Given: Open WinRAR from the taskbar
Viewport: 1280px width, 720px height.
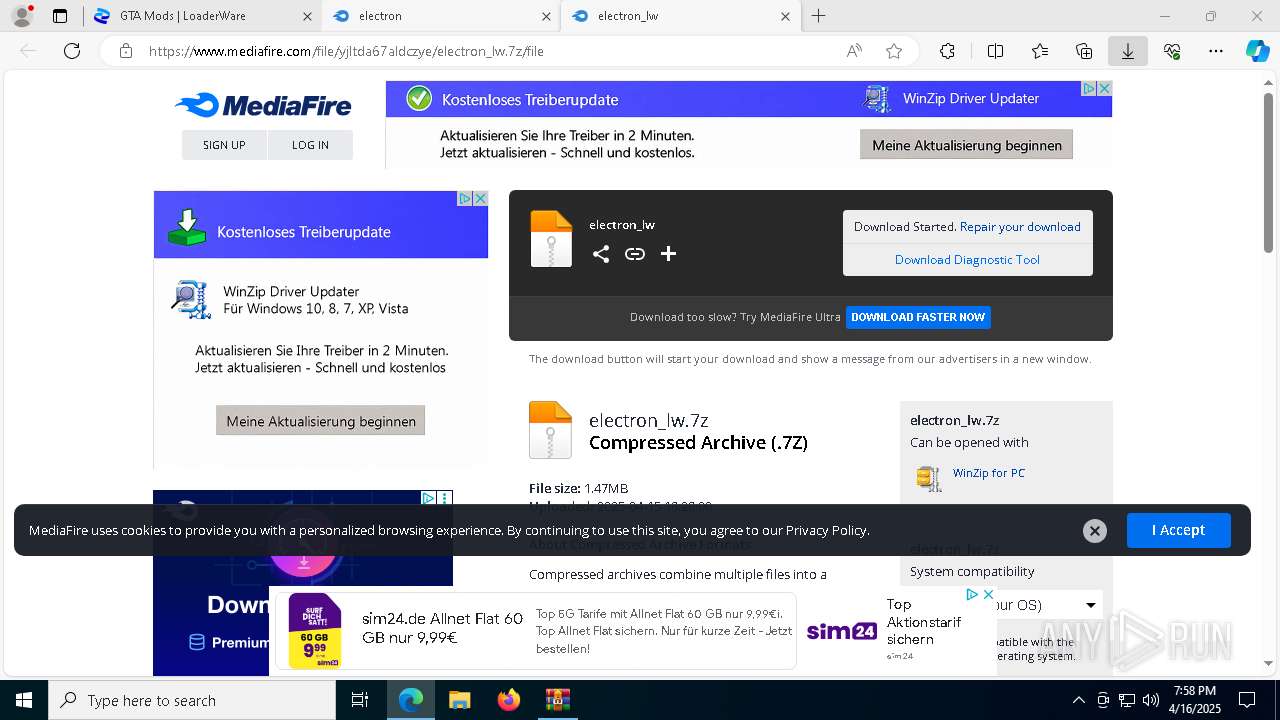Looking at the screenshot, I should tap(557, 700).
